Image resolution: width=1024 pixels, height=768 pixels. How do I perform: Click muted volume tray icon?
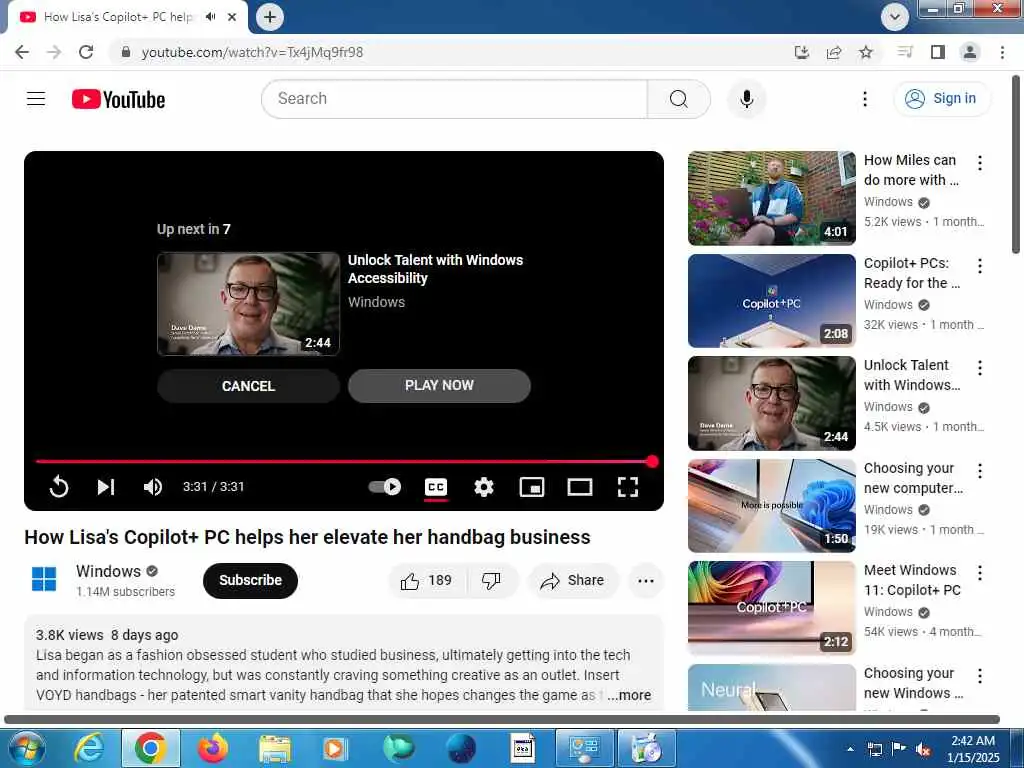click(923, 750)
